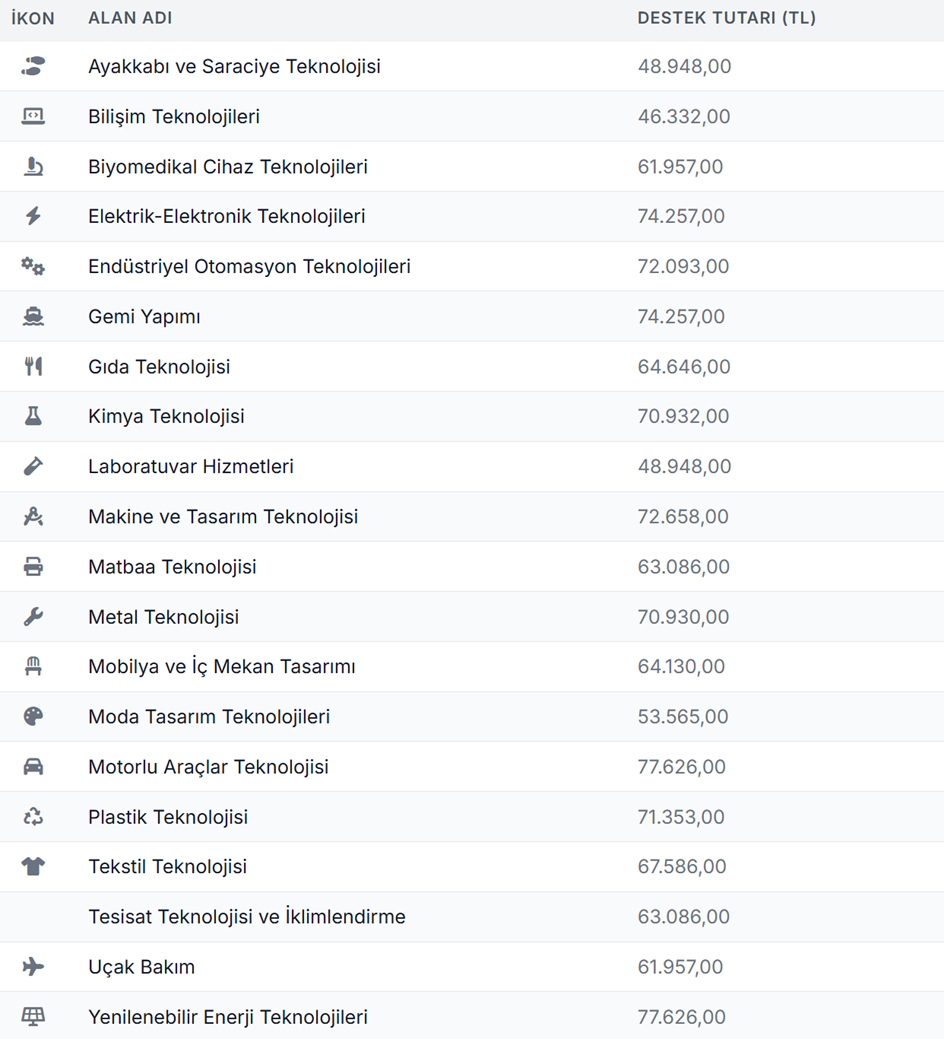
Task: Click the fork and knife Gıda icon
Action: point(33,367)
